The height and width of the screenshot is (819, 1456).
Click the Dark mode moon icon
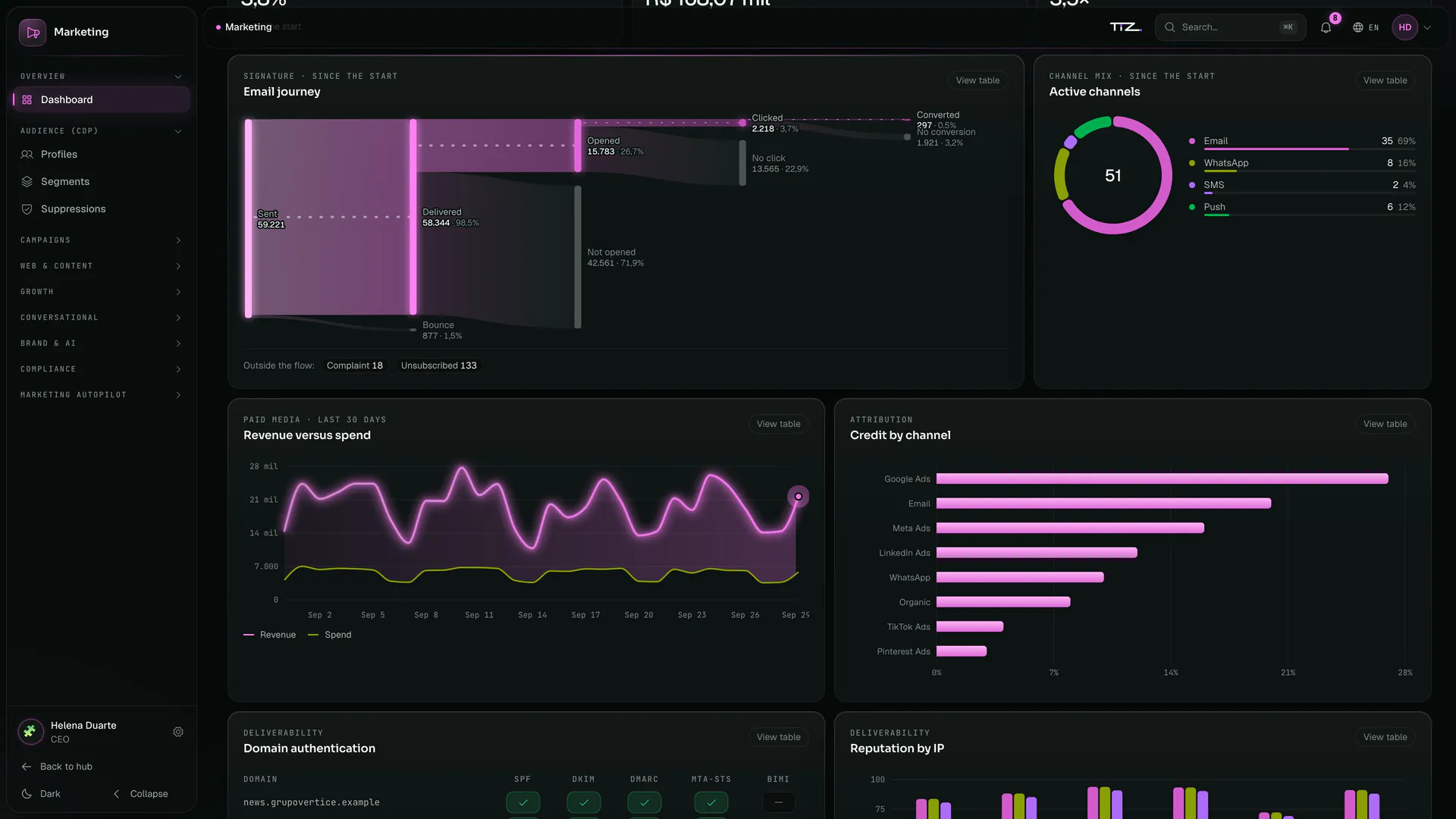tap(27, 794)
